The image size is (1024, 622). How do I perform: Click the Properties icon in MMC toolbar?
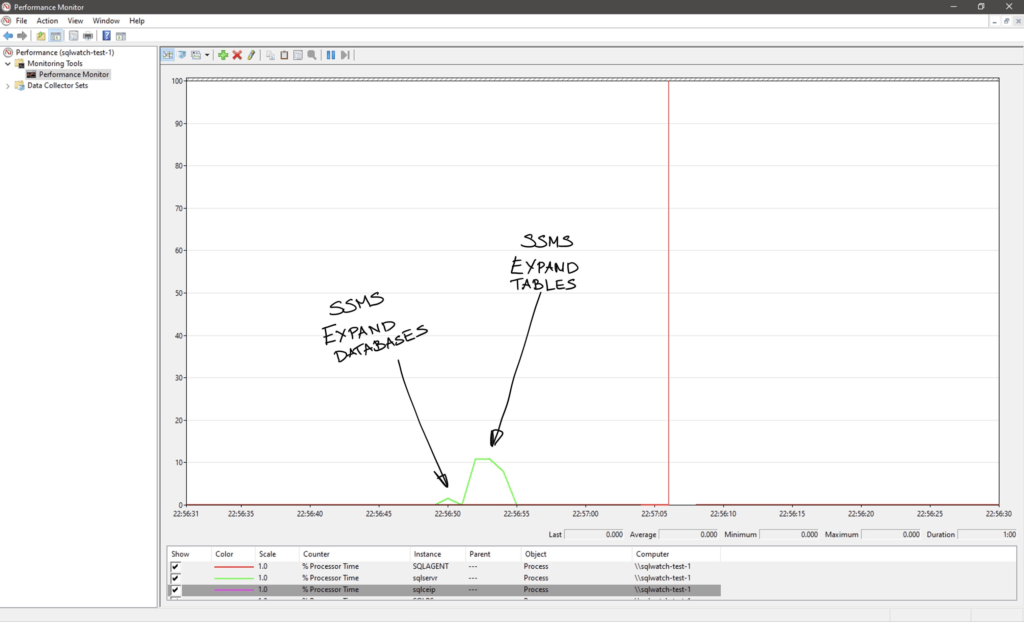coord(73,36)
